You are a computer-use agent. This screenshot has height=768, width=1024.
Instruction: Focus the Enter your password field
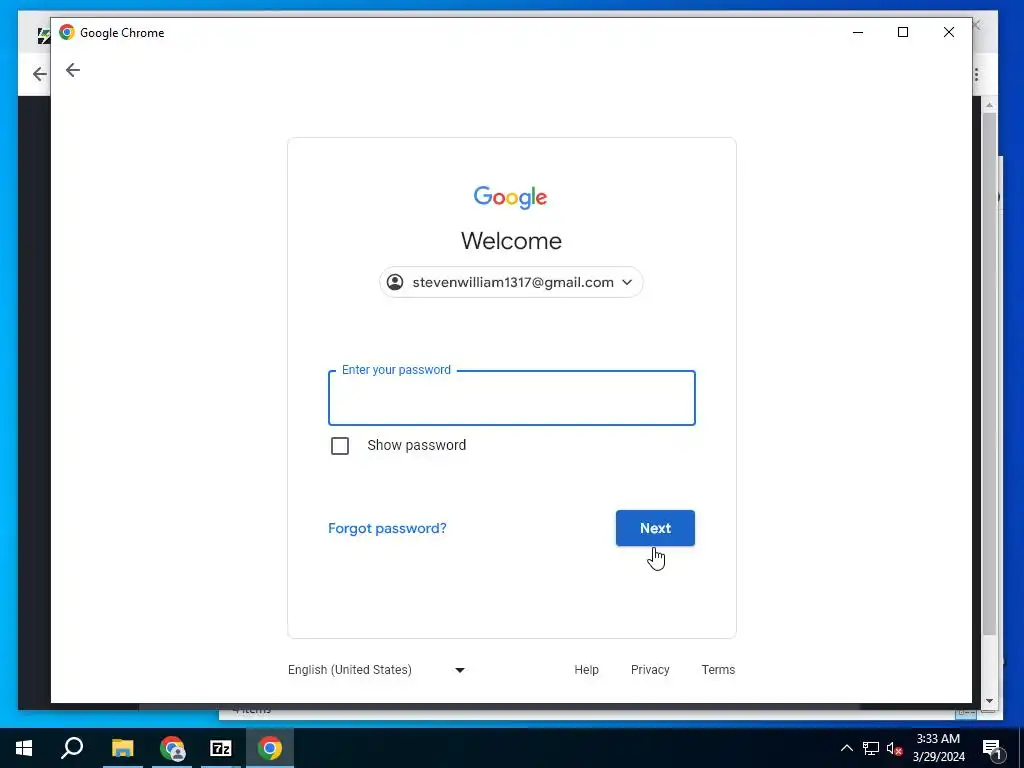(x=511, y=398)
